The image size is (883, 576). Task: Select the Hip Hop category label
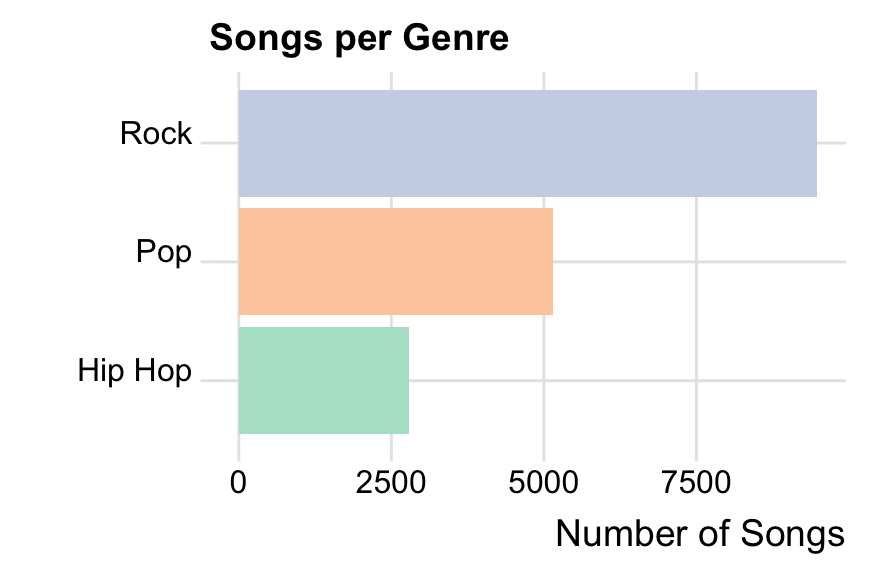tap(134, 371)
